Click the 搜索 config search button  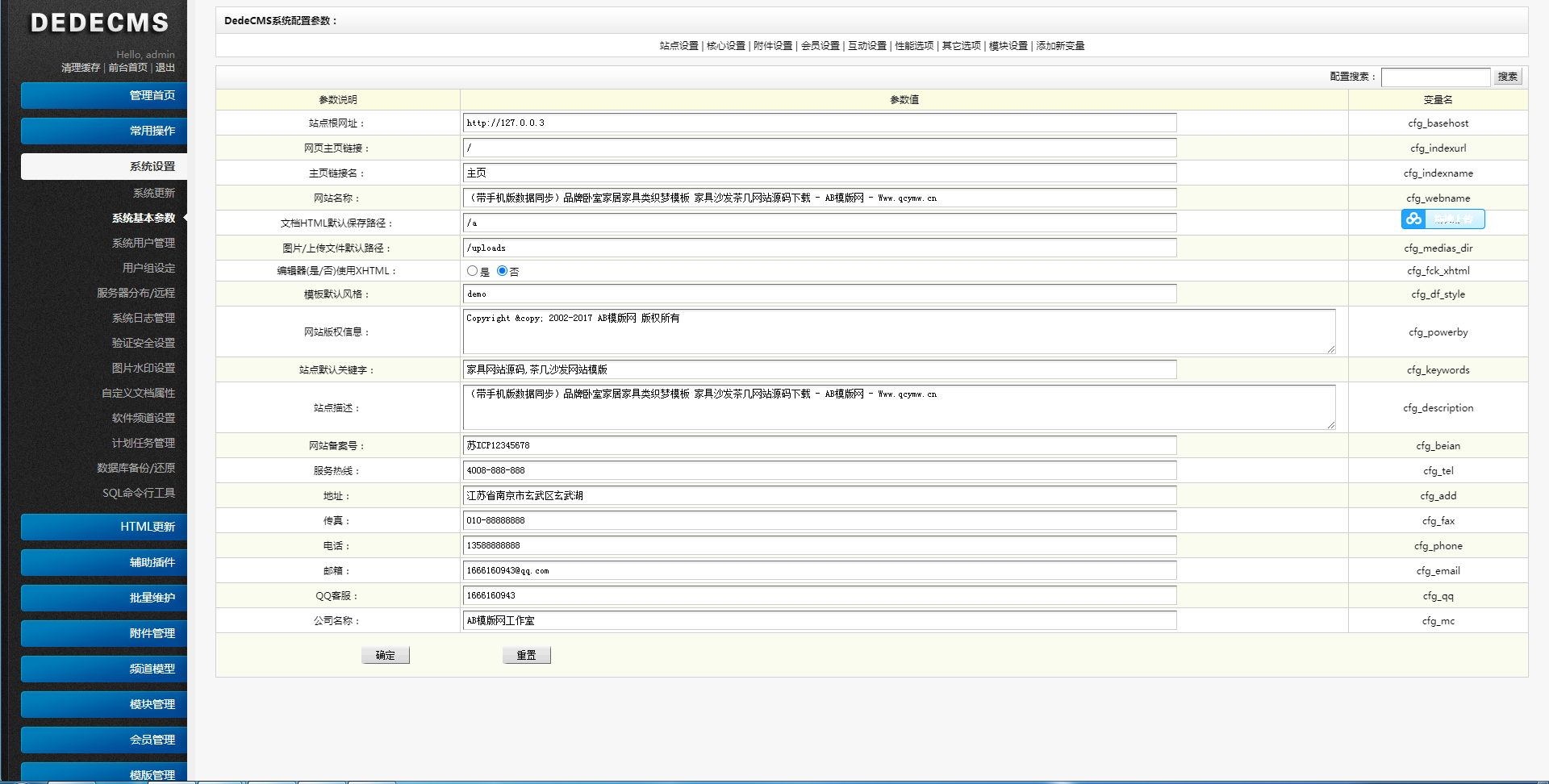(x=1508, y=77)
